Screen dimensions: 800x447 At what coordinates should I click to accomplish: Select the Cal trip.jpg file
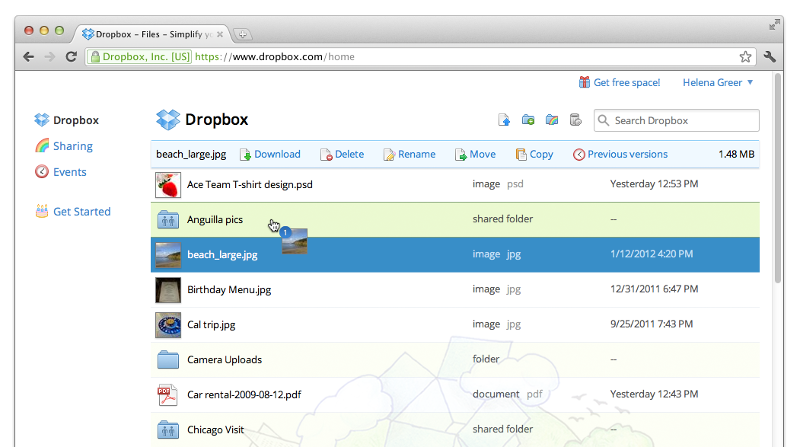[x=211, y=325]
